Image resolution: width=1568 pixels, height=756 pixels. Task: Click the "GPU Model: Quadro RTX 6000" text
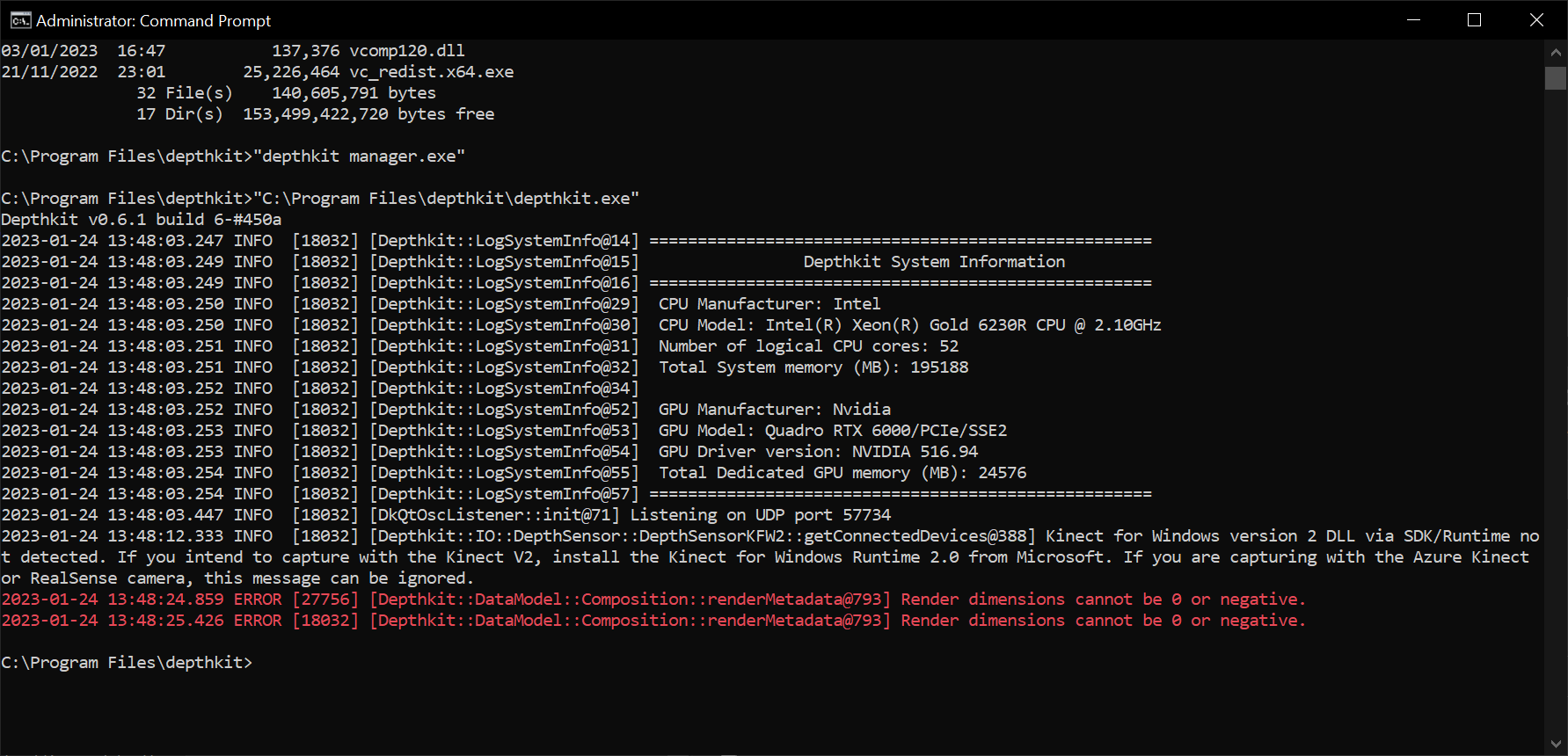coord(832,431)
